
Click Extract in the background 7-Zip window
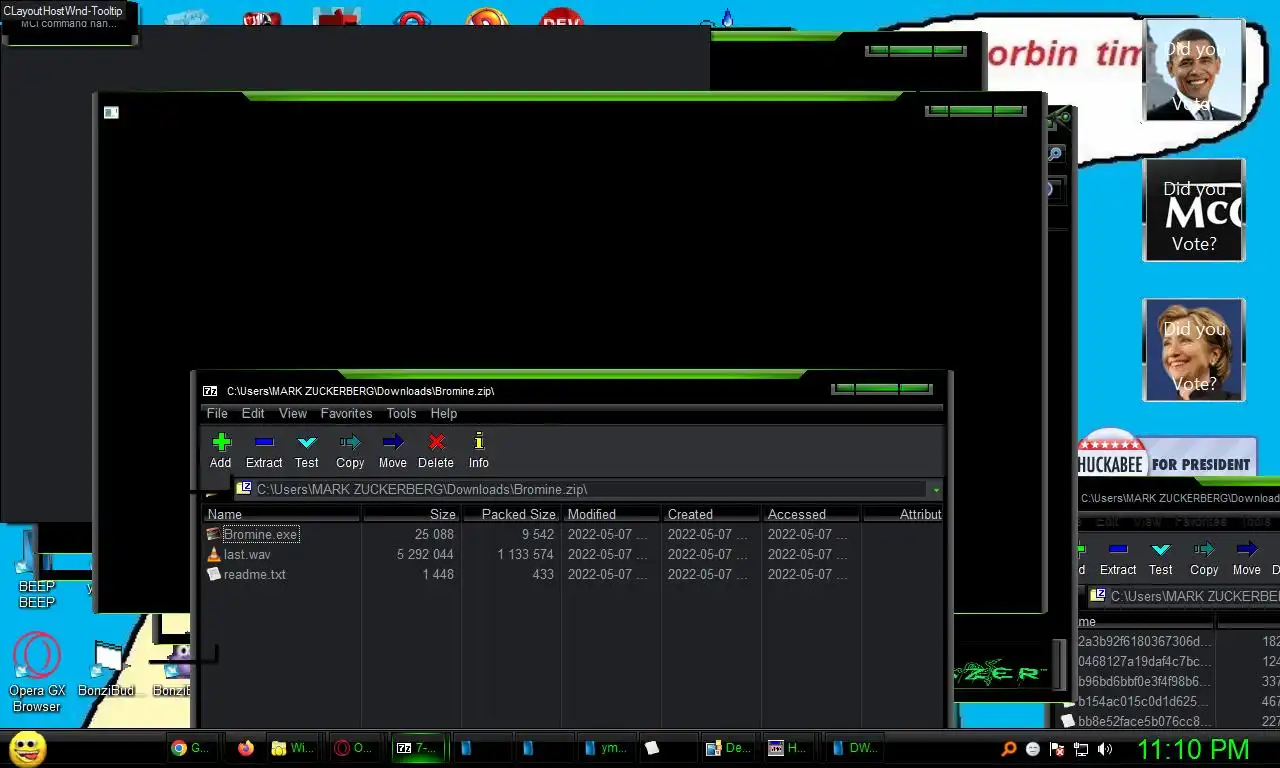click(x=1118, y=558)
